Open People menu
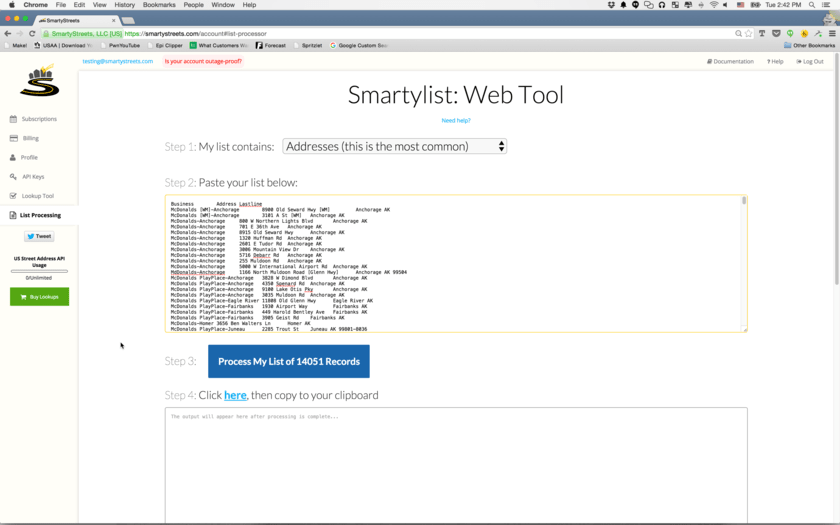 (x=193, y=5)
